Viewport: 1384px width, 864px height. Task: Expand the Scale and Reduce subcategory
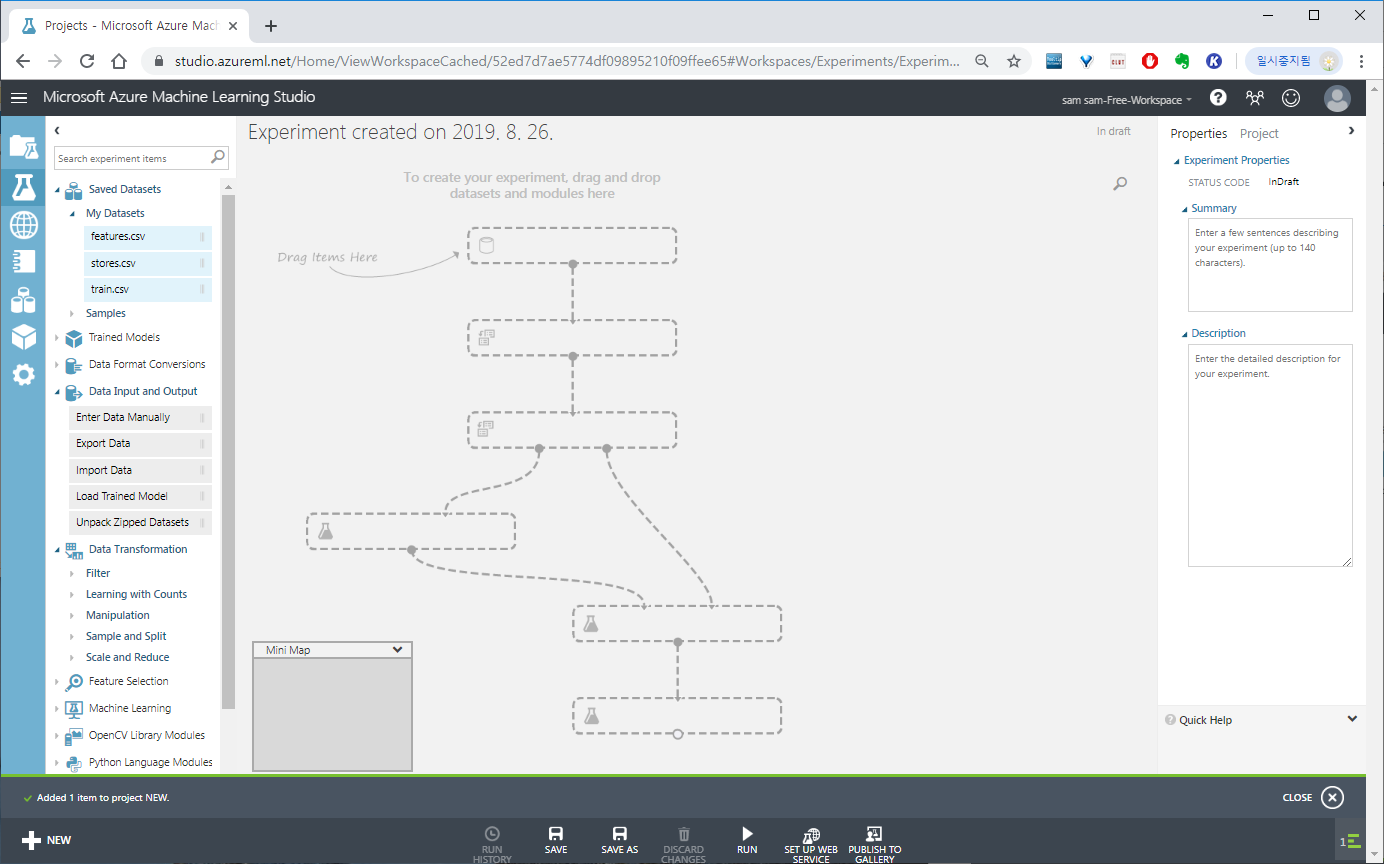pos(72,657)
